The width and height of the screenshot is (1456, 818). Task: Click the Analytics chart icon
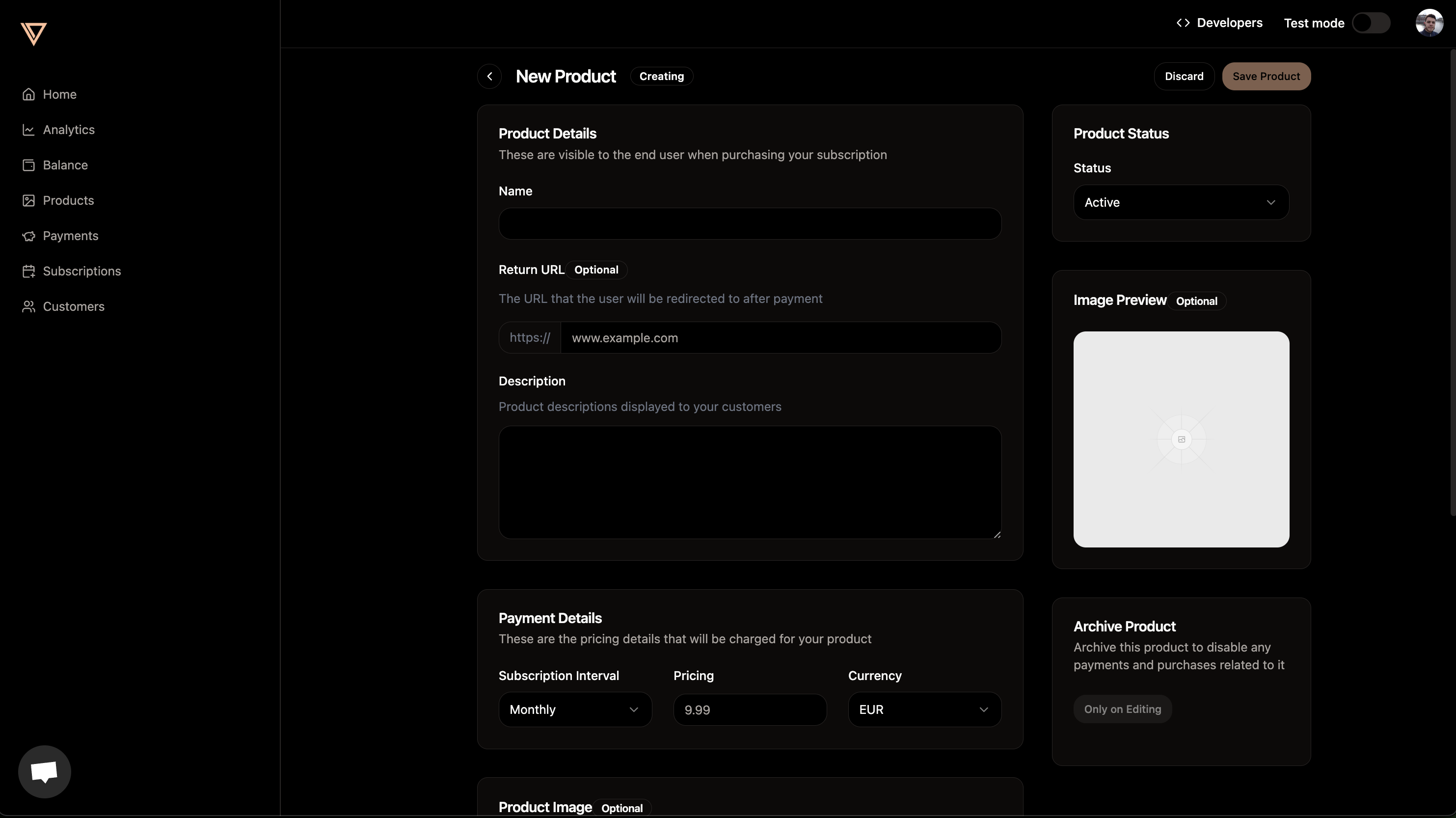pos(28,130)
